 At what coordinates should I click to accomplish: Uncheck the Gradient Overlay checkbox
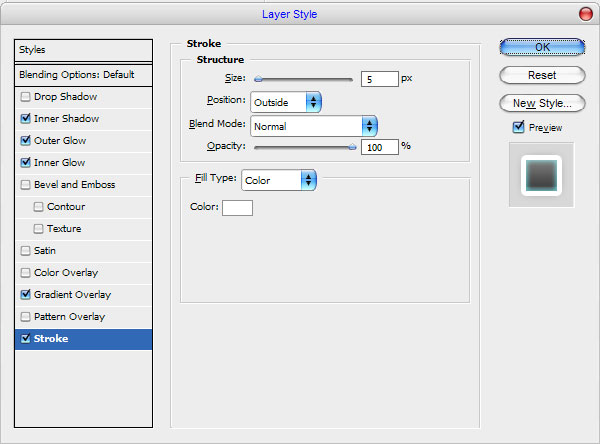coord(25,295)
